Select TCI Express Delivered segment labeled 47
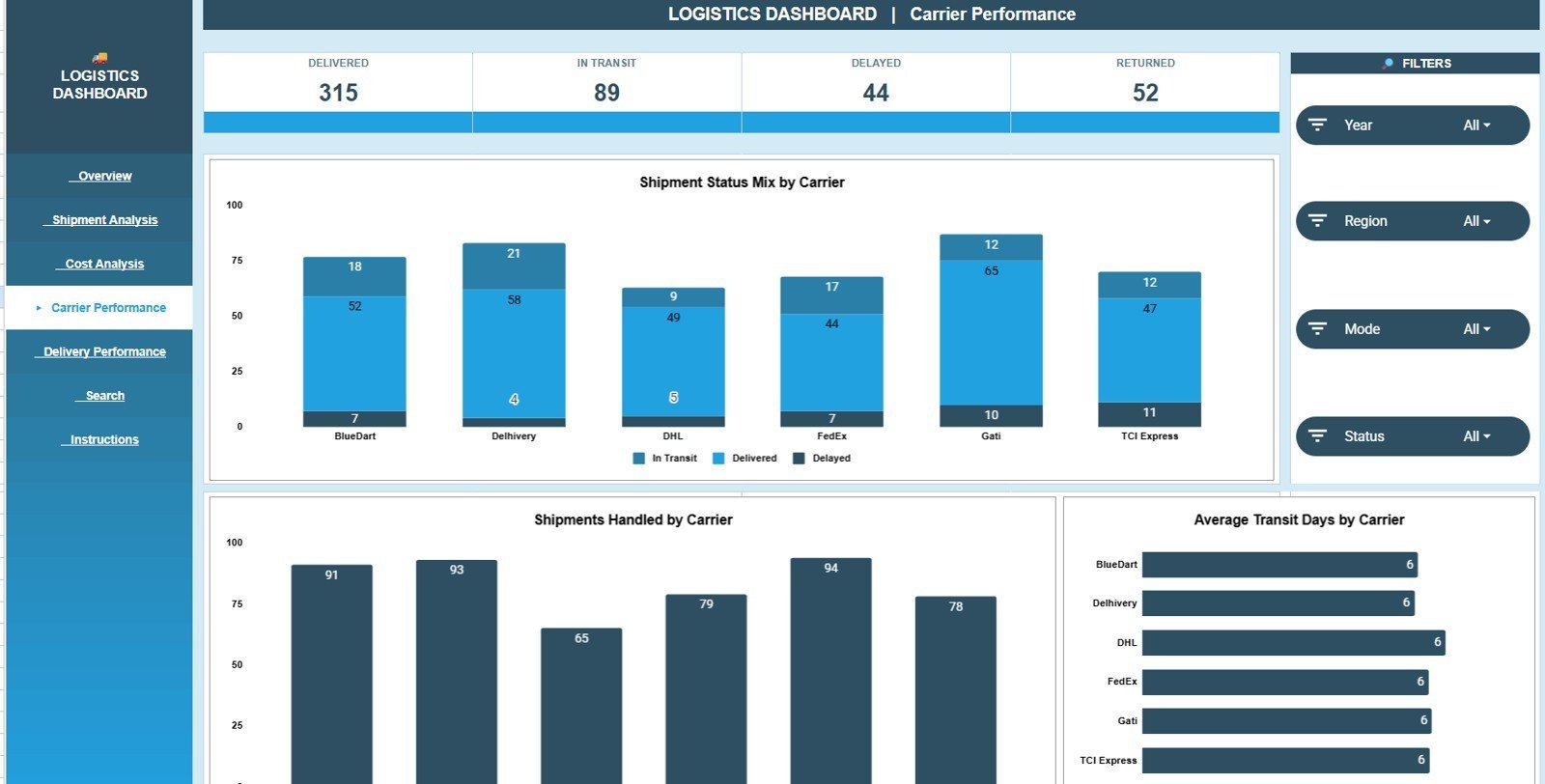This screenshot has width=1545, height=784. click(x=1149, y=350)
